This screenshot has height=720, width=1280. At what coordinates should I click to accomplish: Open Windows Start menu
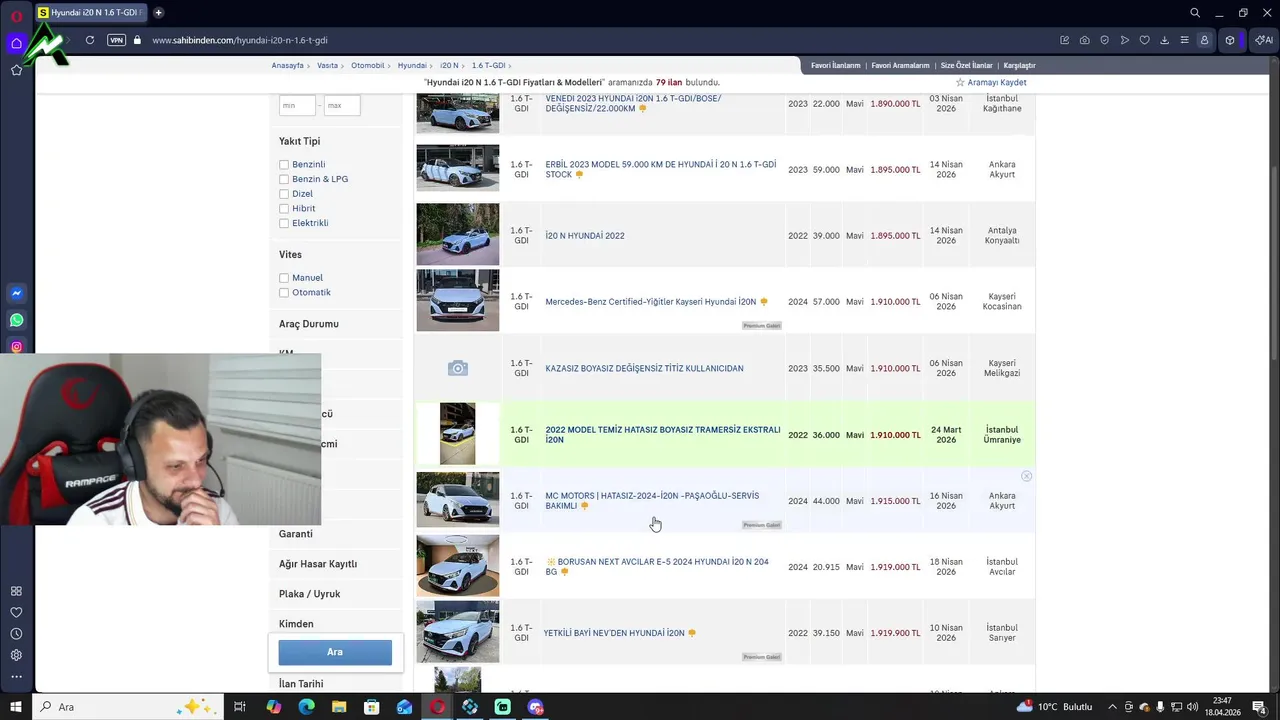(16, 707)
